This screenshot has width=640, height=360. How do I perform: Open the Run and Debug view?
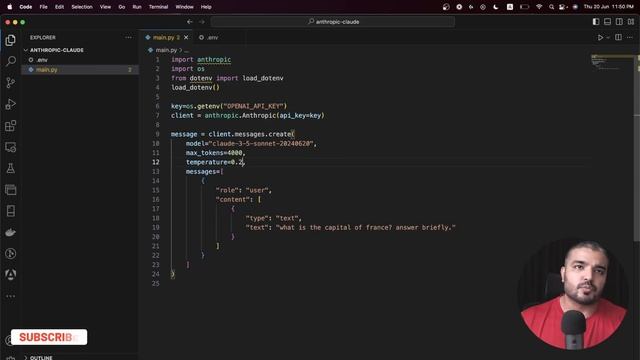coord(11,104)
